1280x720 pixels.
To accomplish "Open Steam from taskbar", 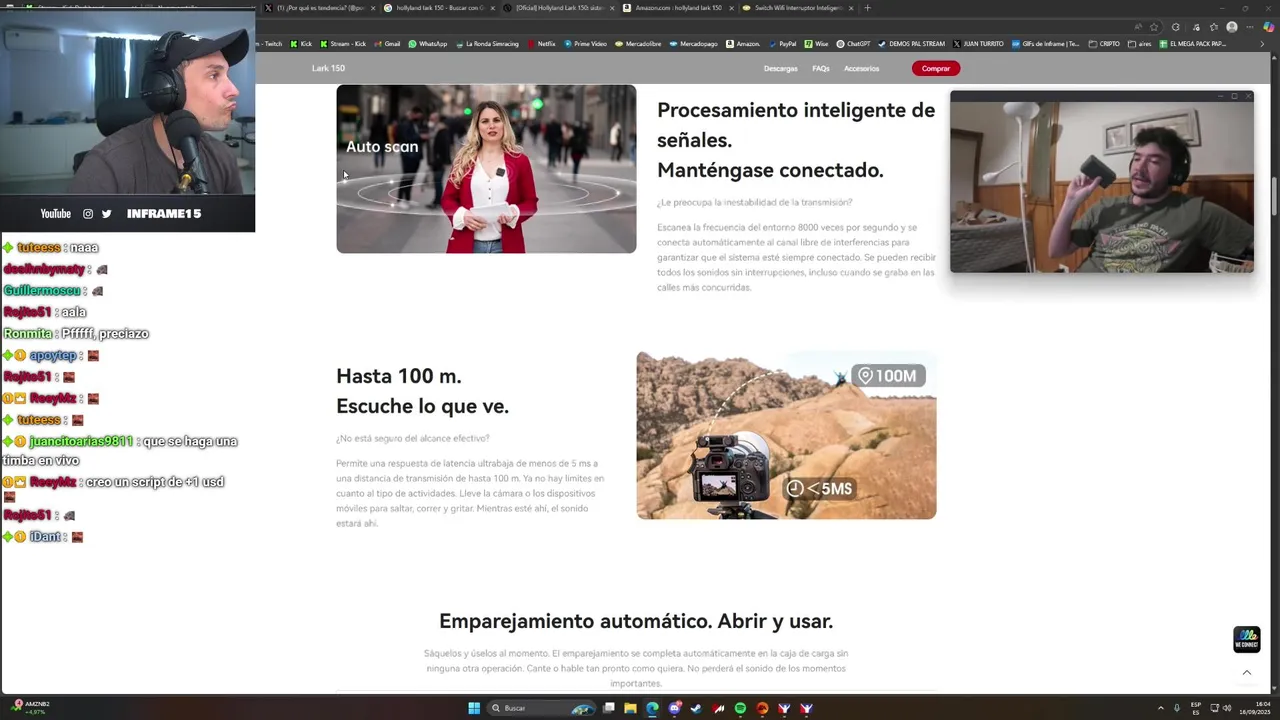I will (x=696, y=708).
